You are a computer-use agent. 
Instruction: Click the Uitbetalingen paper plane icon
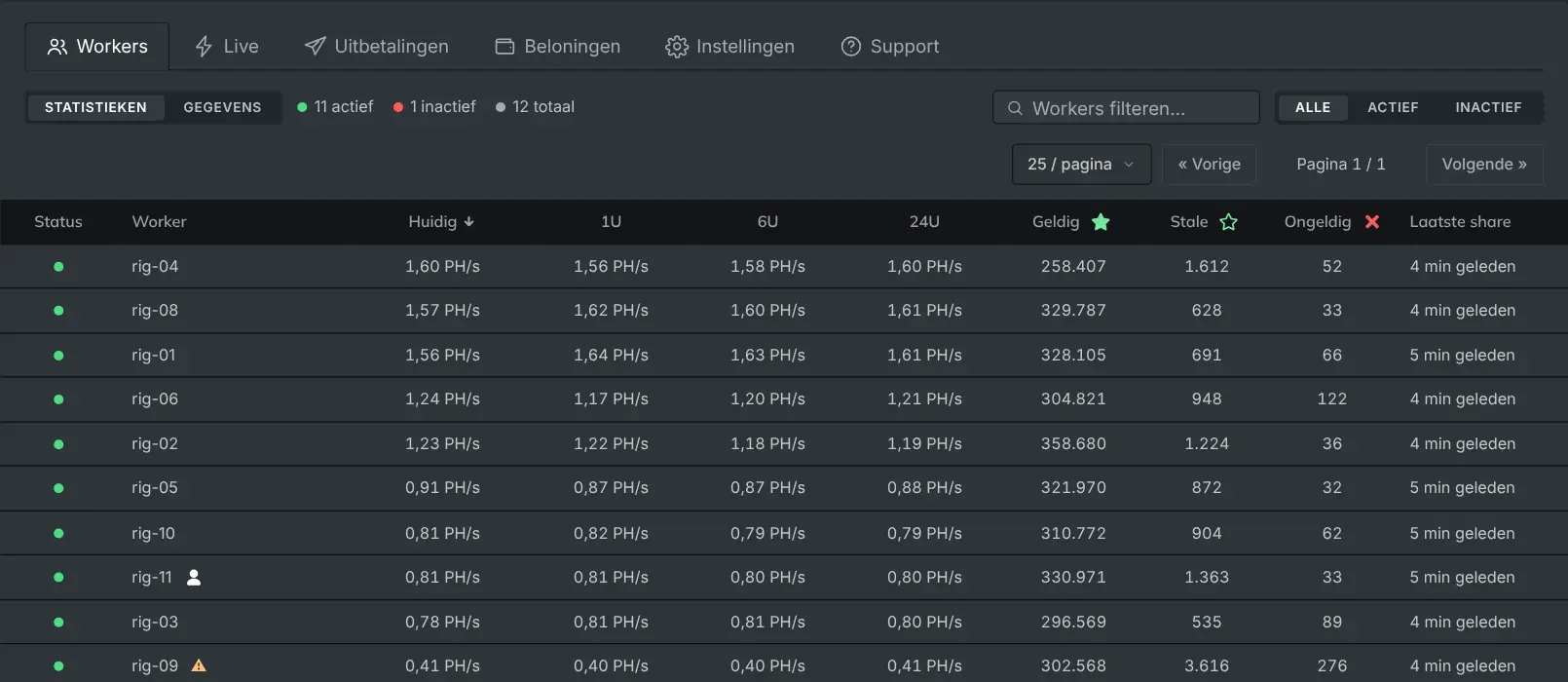point(315,47)
